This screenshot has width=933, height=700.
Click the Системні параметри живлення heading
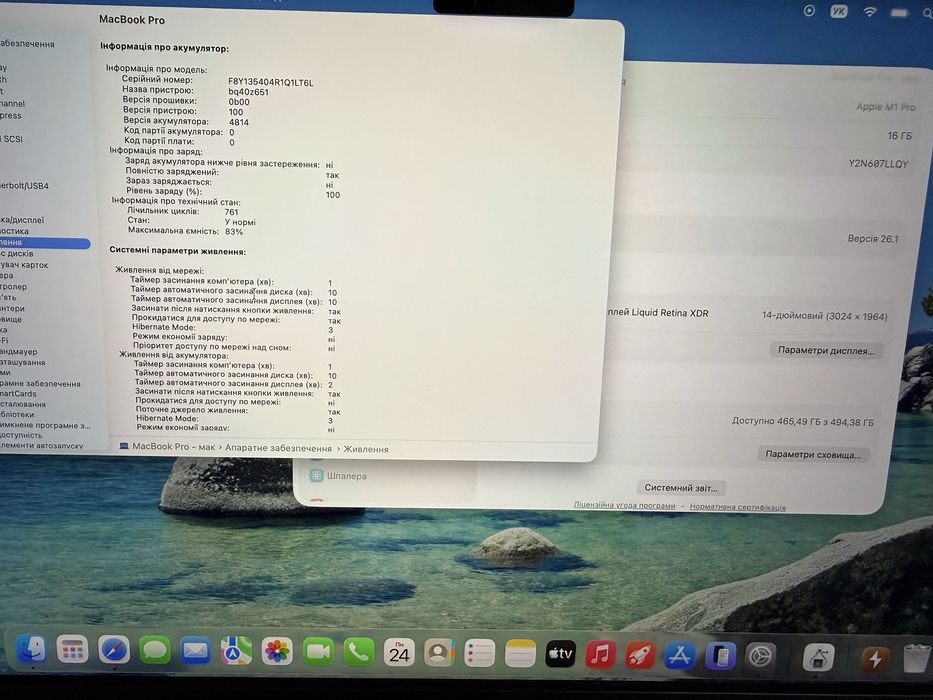pyautogui.click(x=177, y=251)
